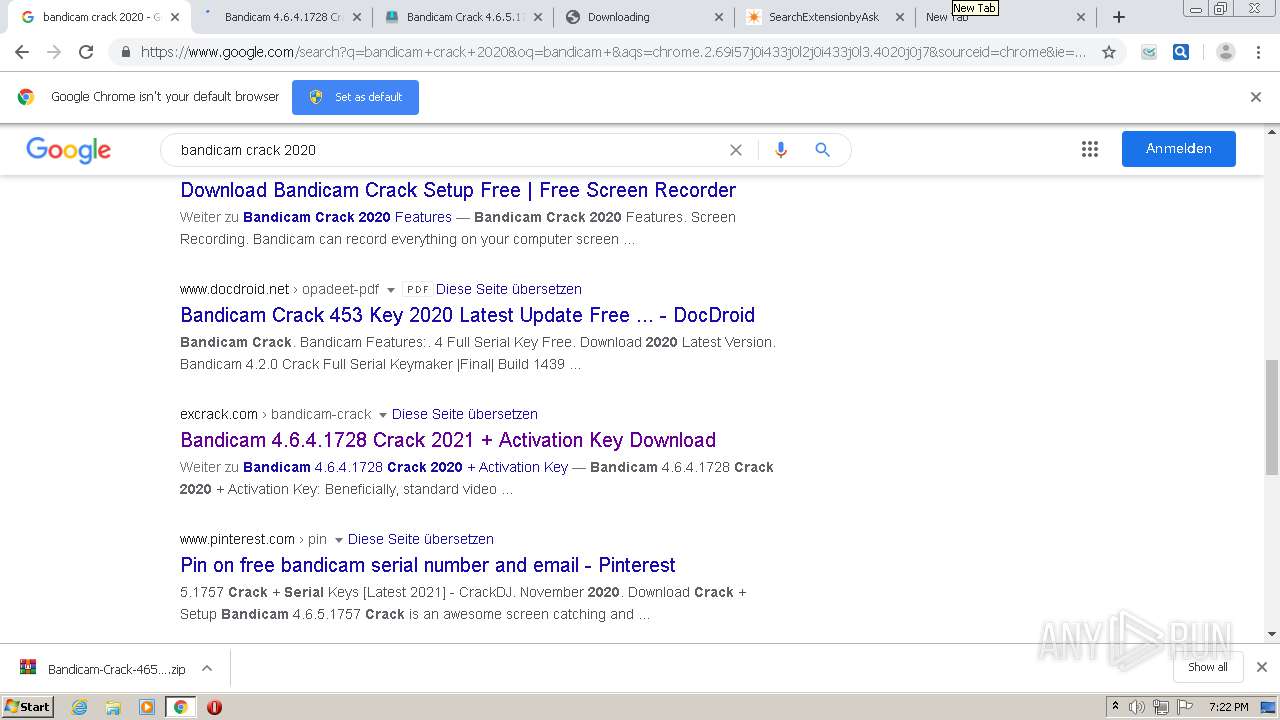Open 'Bandicam 4.6.4.1728 Crack 2021' result

tap(448, 440)
